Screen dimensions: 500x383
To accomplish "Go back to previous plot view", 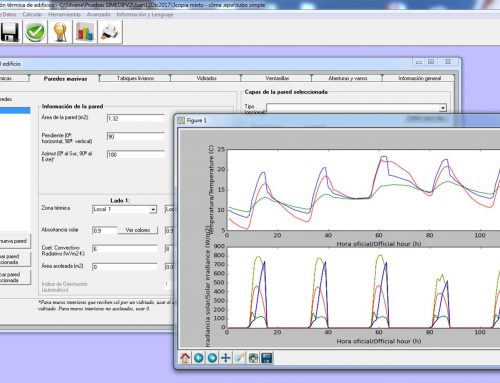I will coord(199,358).
